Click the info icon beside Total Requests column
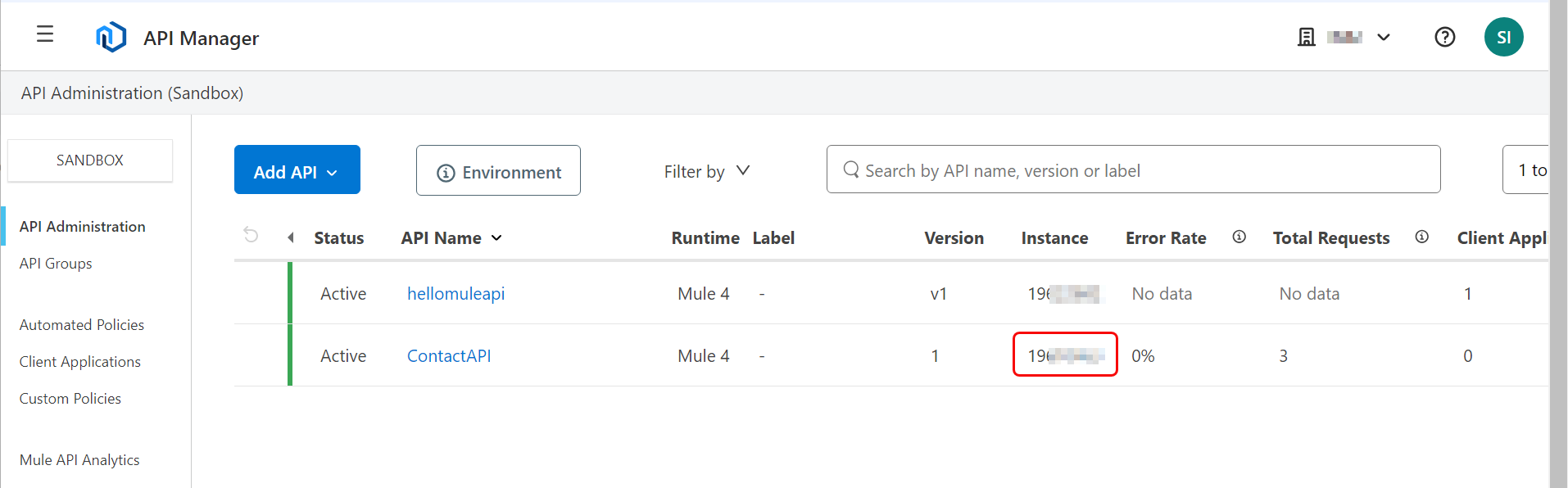1568x488 pixels. [x=1421, y=237]
